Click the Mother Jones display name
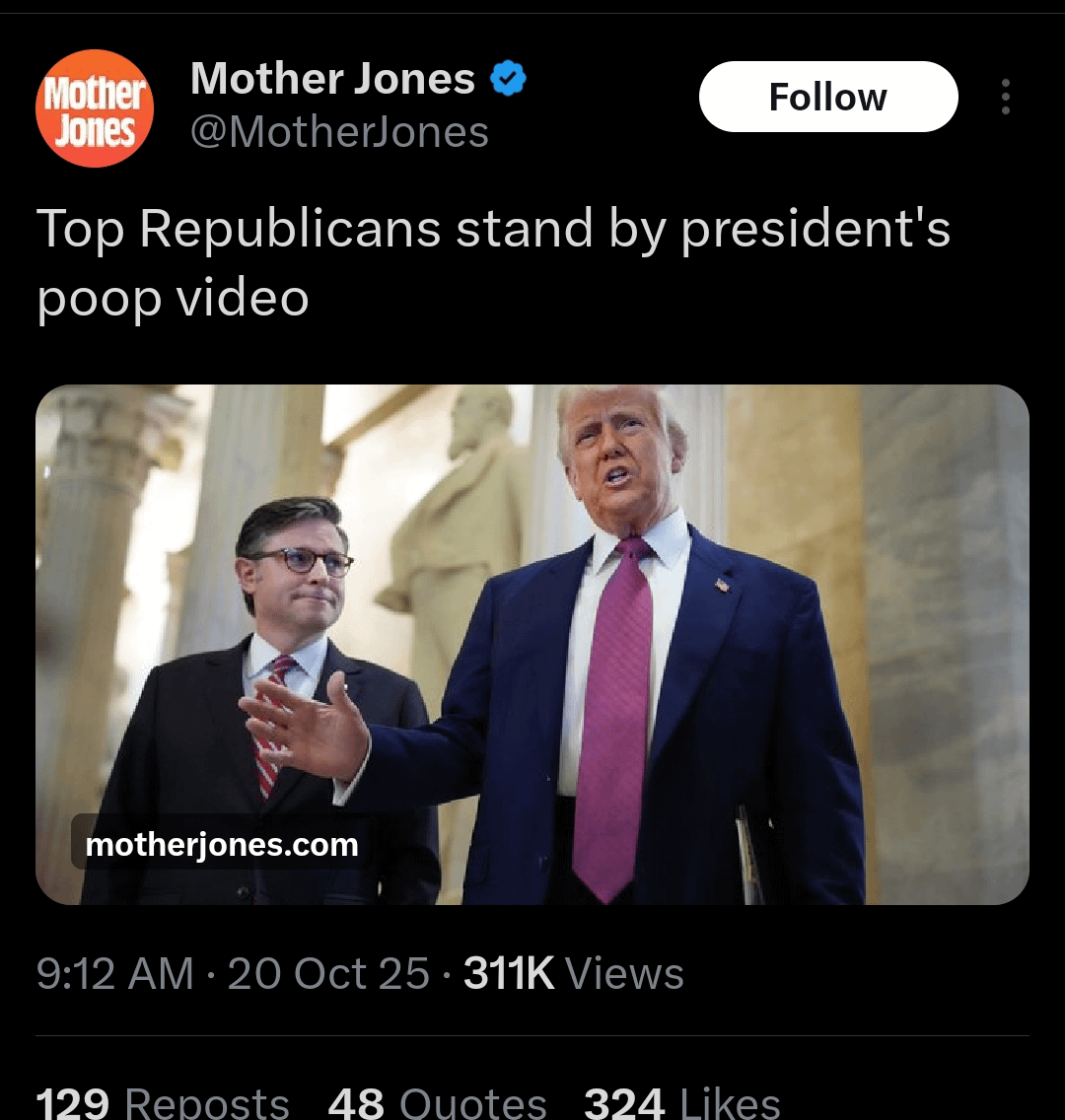1065x1120 pixels. pyautogui.click(x=332, y=79)
